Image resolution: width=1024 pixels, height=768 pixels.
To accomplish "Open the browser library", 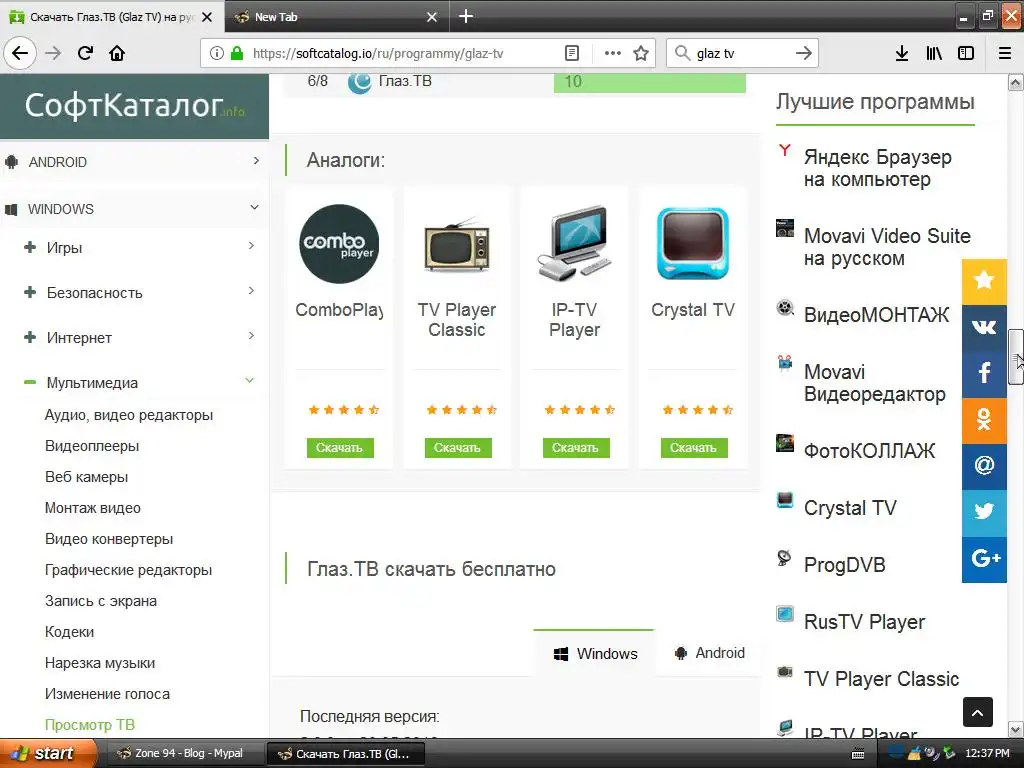I will [934, 53].
